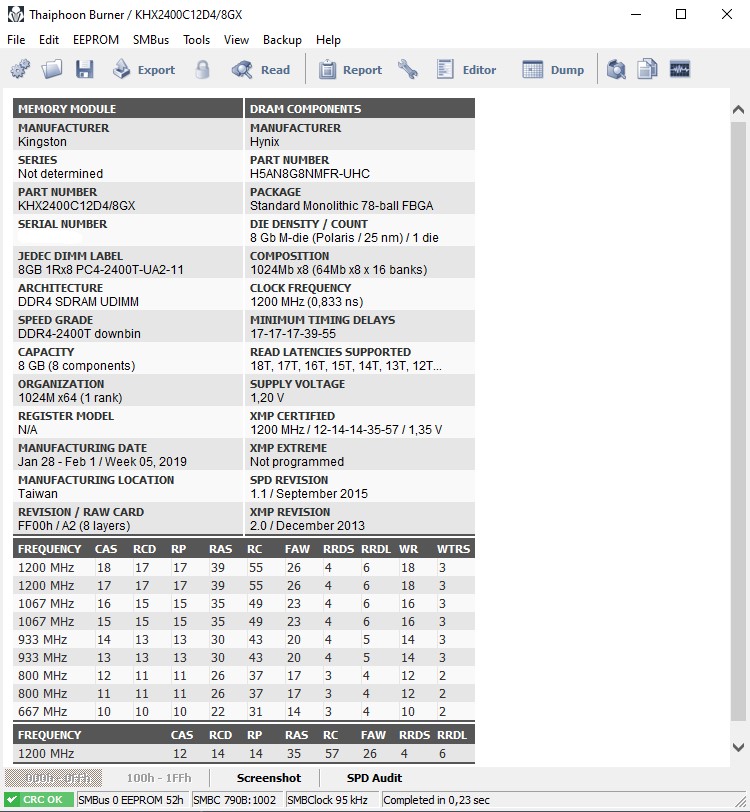Click minimum timing delays 17-17-17-39-55
Image resolution: width=750 pixels, height=812 pixels.
coord(293,334)
